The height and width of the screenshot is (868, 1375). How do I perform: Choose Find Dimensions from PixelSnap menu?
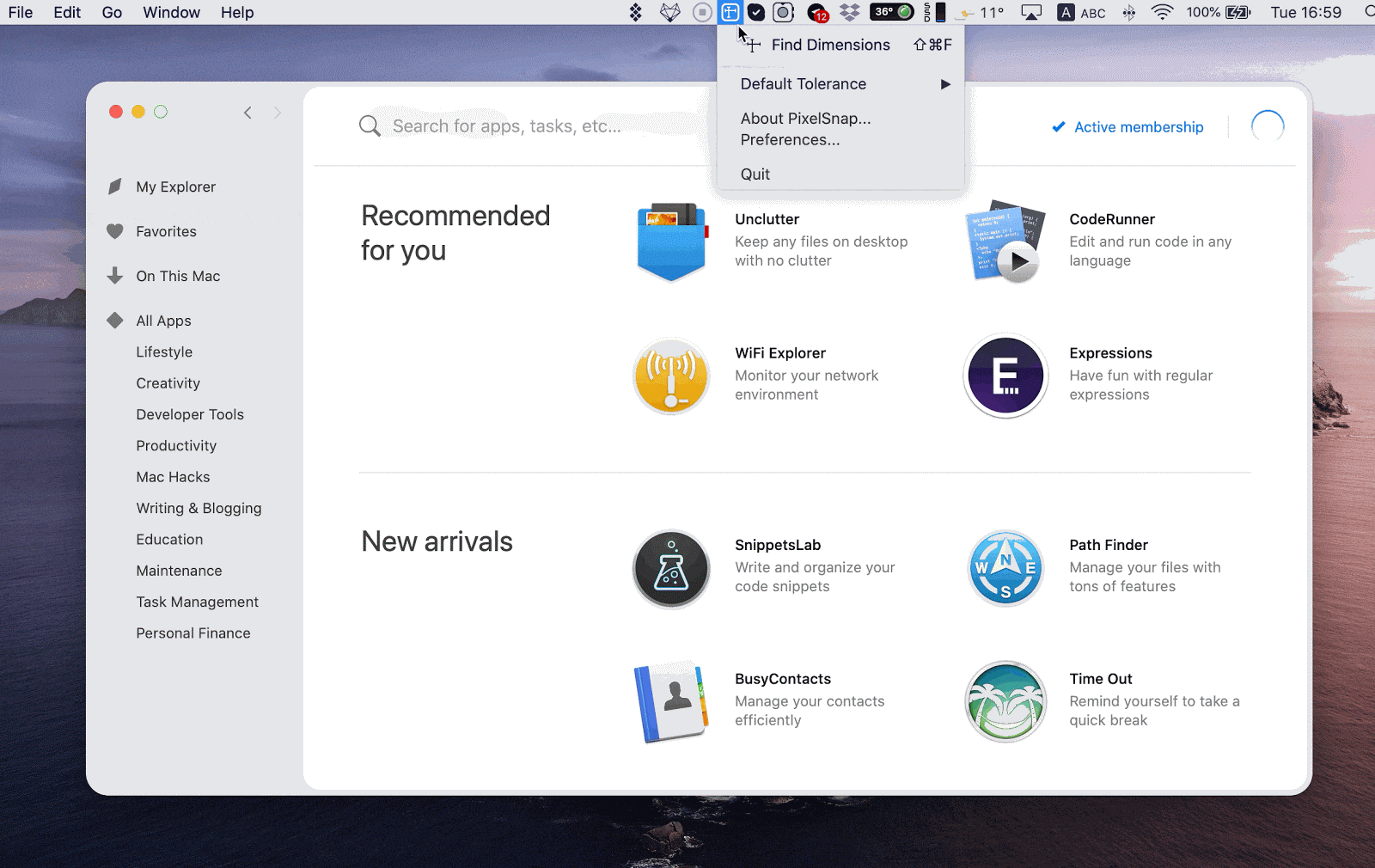click(840, 45)
